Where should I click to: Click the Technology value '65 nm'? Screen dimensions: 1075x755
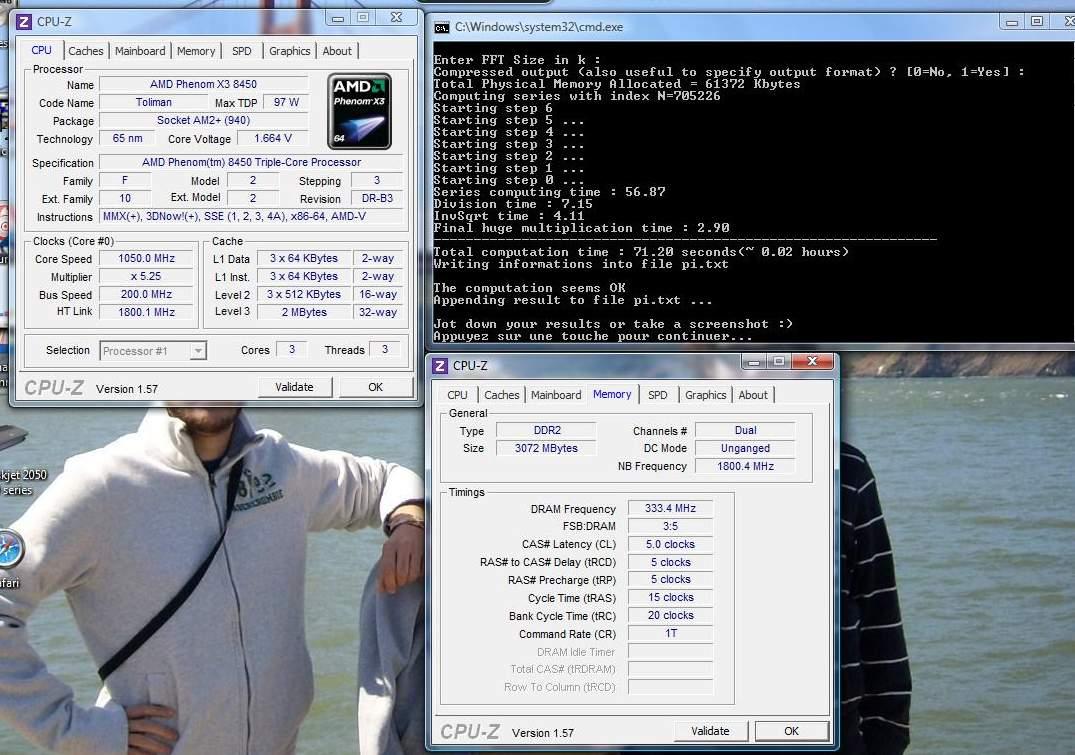tap(128, 139)
